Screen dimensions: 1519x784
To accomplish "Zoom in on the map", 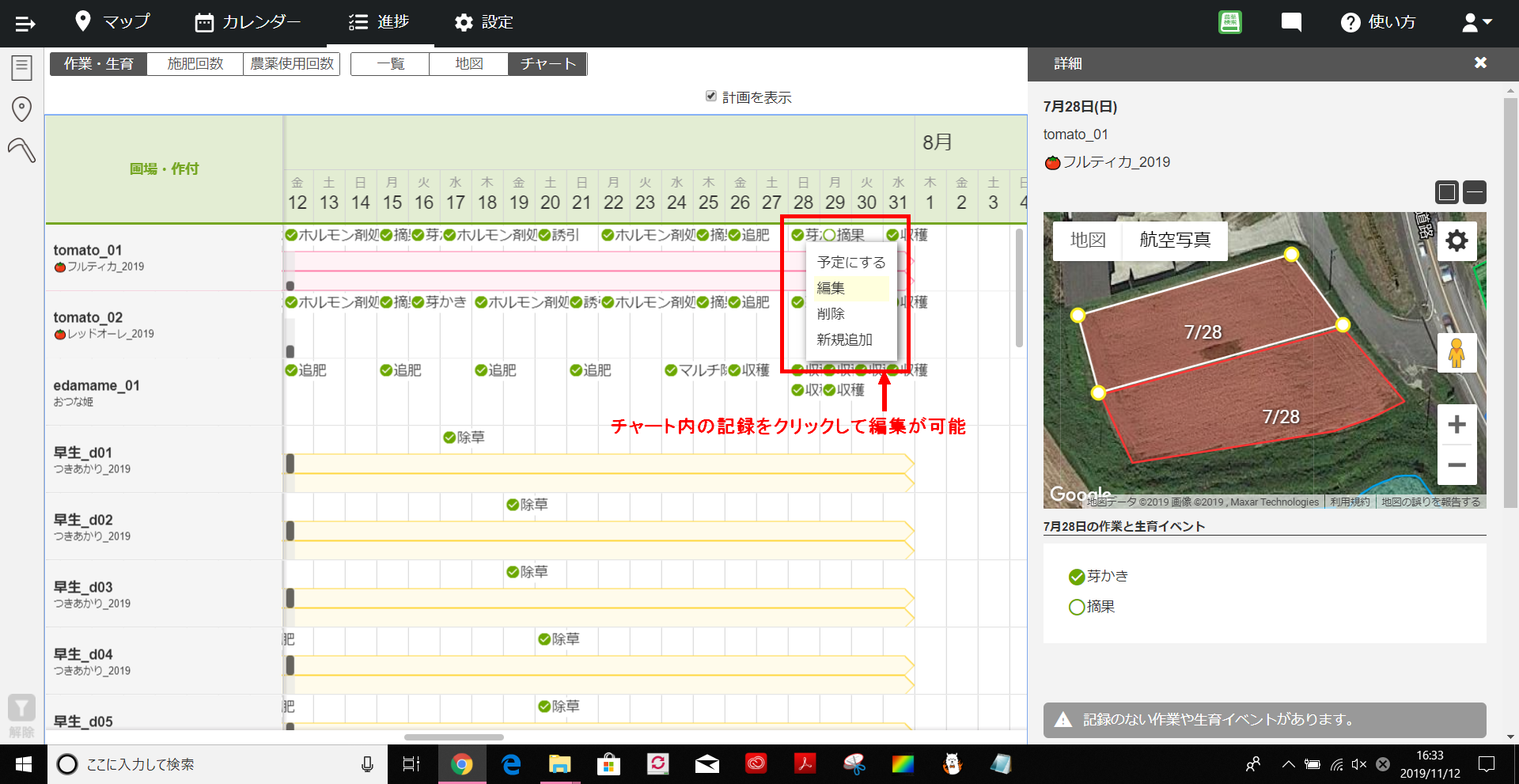I will (1456, 425).
